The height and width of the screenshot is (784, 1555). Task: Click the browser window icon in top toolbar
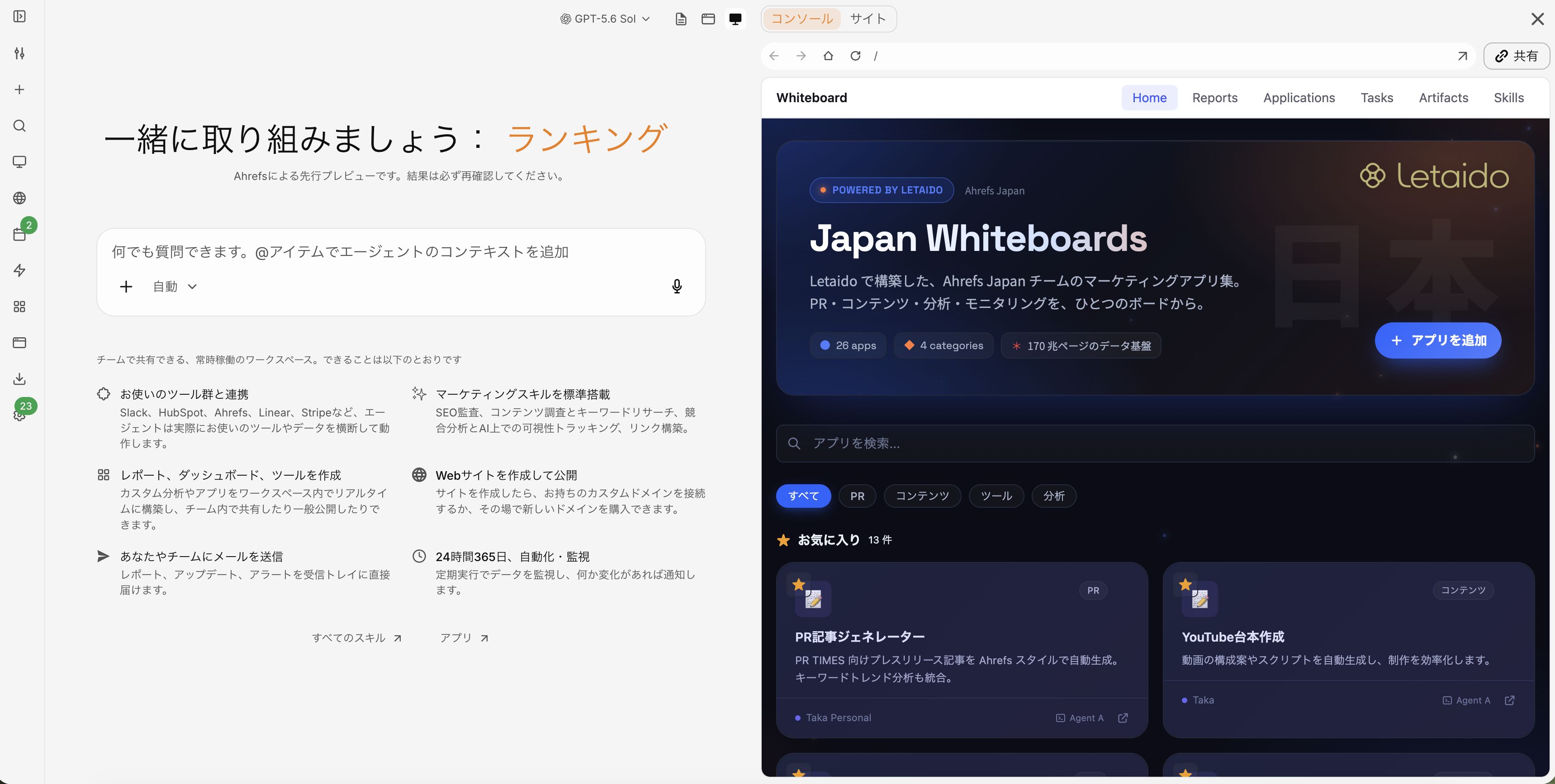708,19
